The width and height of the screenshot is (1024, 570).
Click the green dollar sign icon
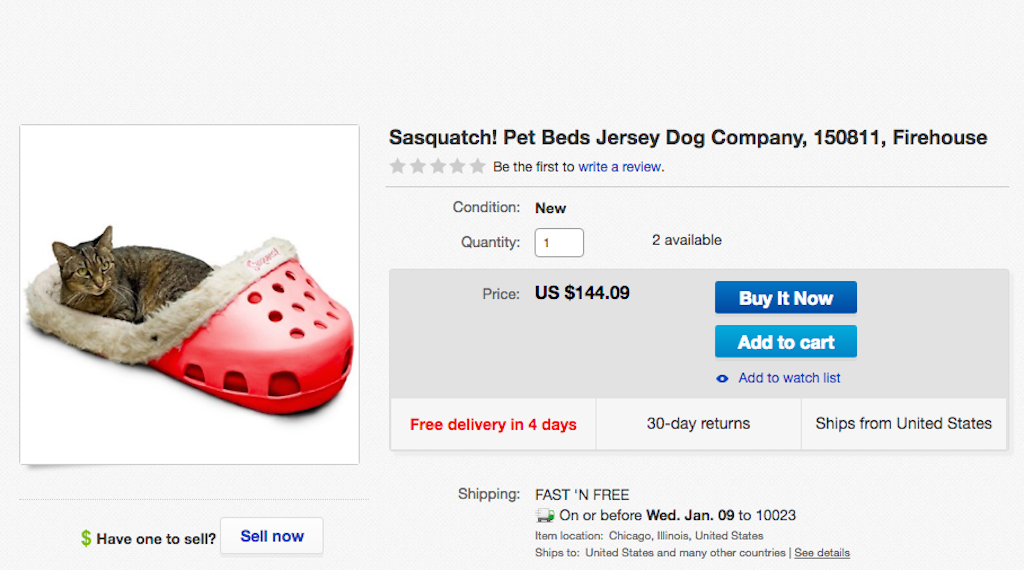tap(86, 538)
